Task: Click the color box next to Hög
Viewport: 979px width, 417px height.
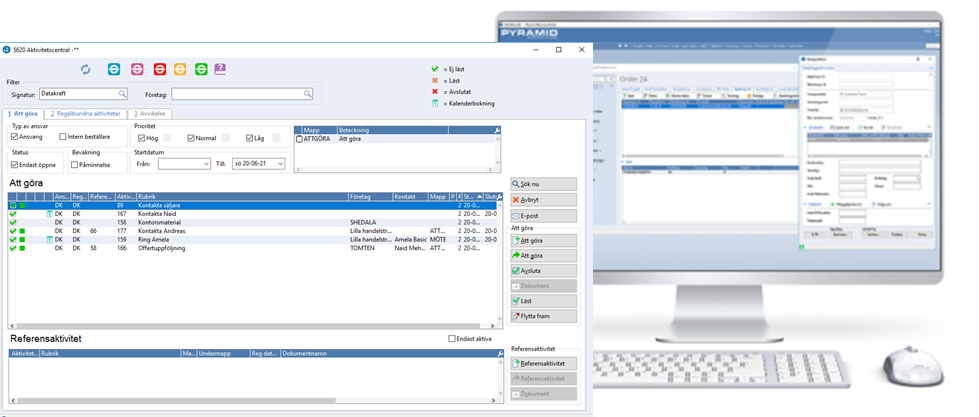Action: [169, 137]
